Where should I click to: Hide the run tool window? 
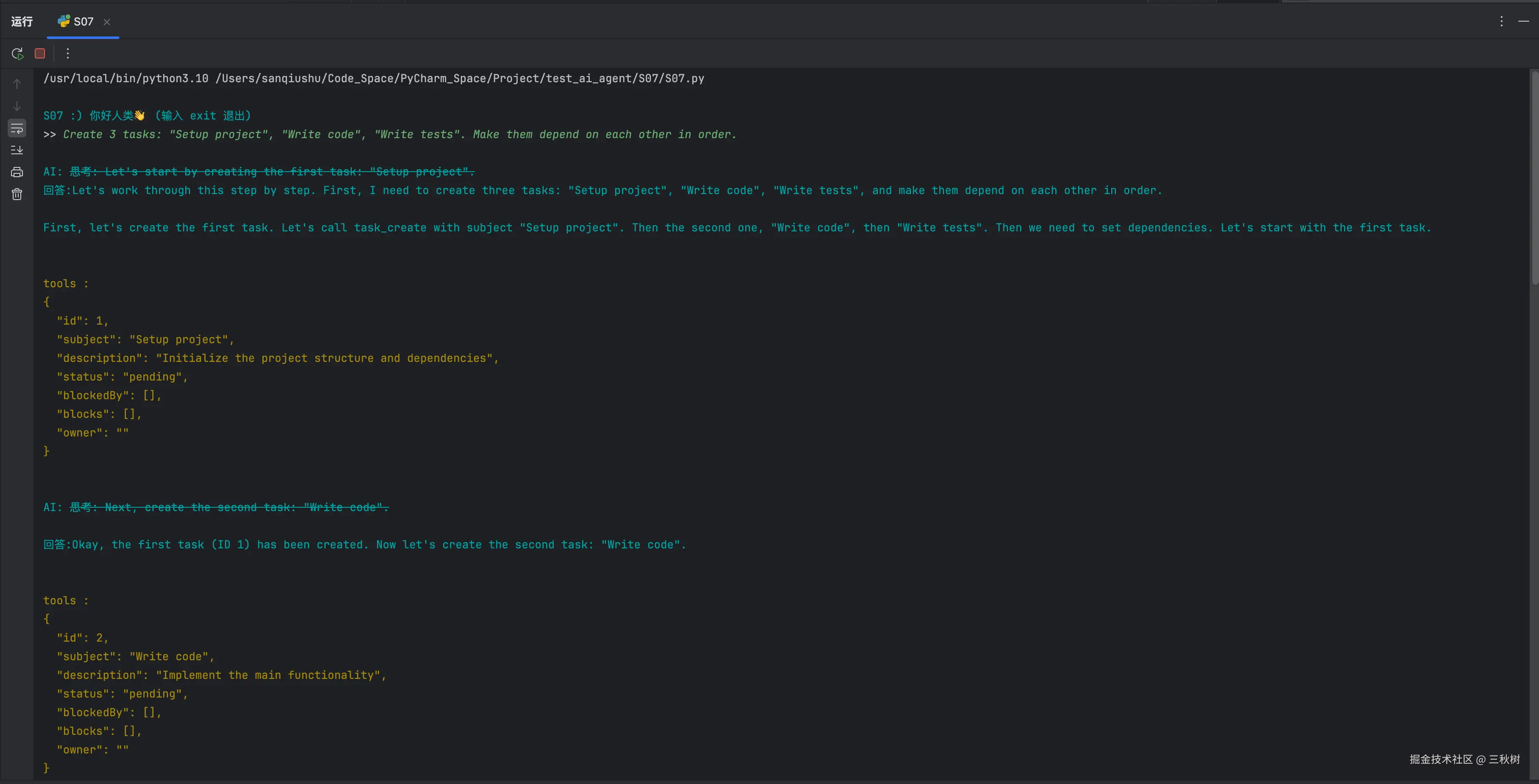[x=1523, y=22]
